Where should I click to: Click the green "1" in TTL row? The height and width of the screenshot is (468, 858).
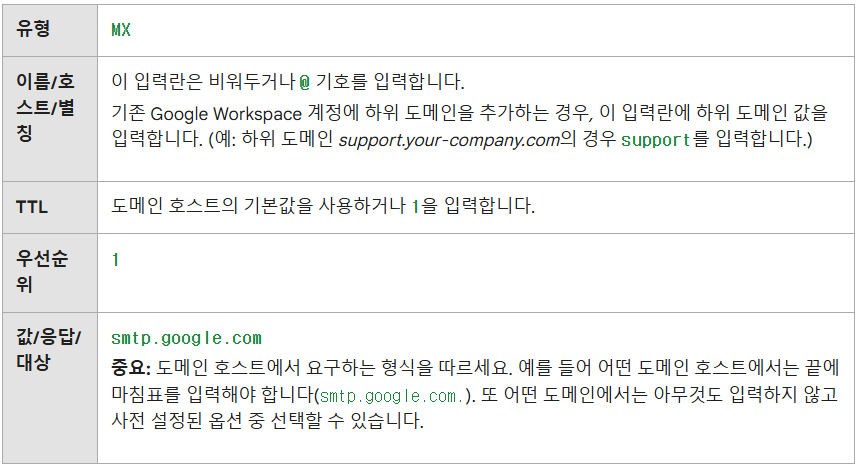click(416, 208)
